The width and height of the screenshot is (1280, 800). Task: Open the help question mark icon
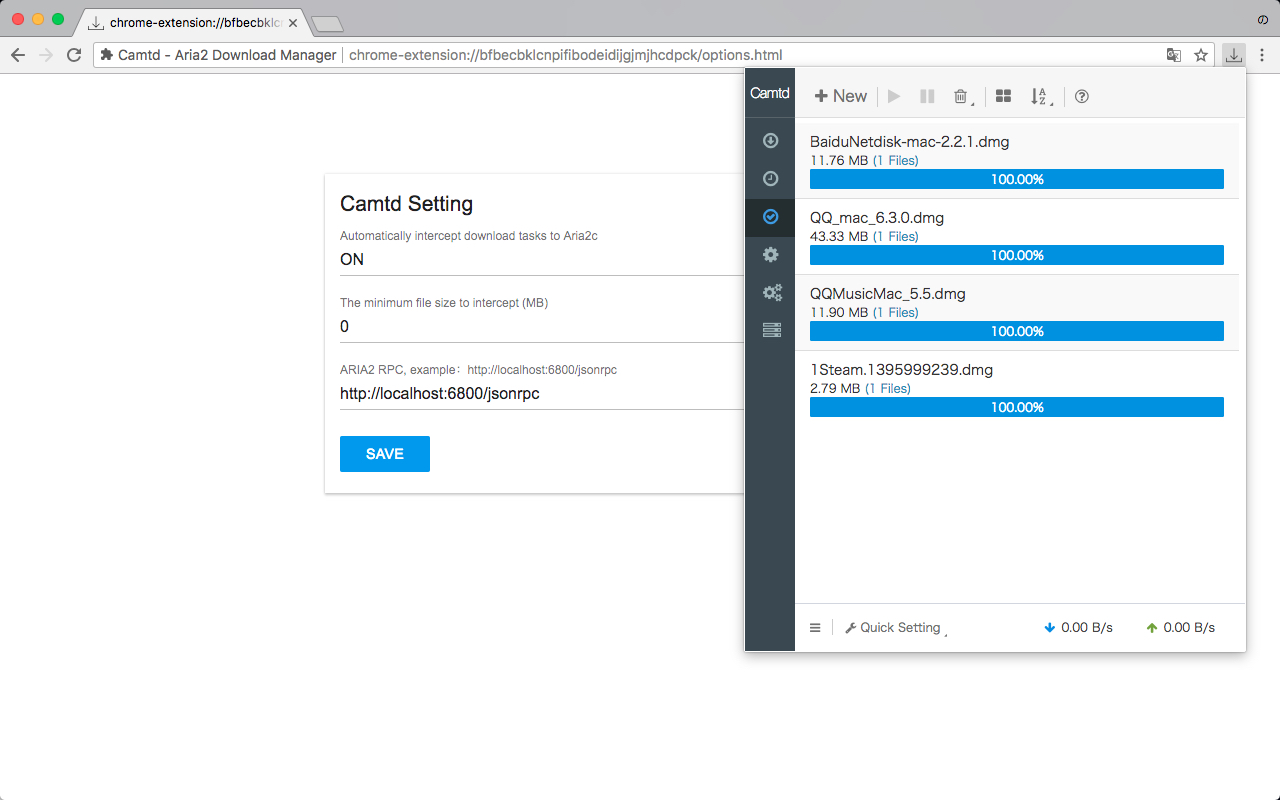(x=1081, y=96)
